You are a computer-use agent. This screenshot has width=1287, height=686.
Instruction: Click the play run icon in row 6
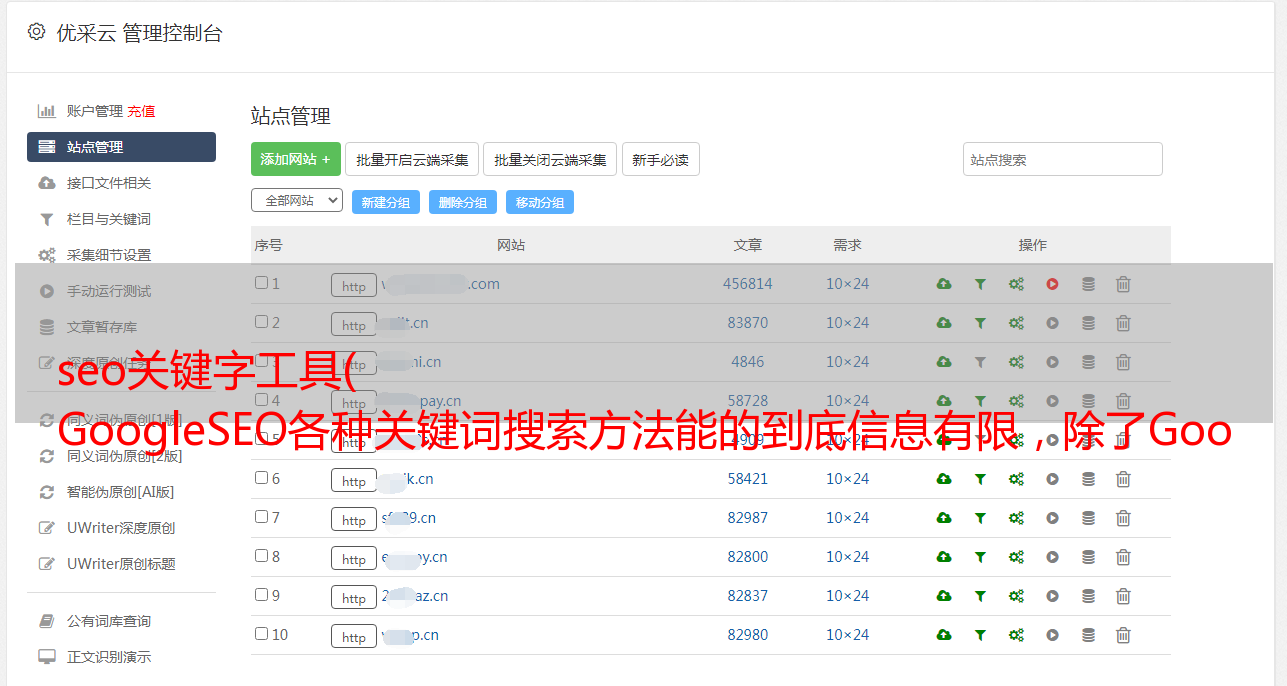coord(1052,479)
